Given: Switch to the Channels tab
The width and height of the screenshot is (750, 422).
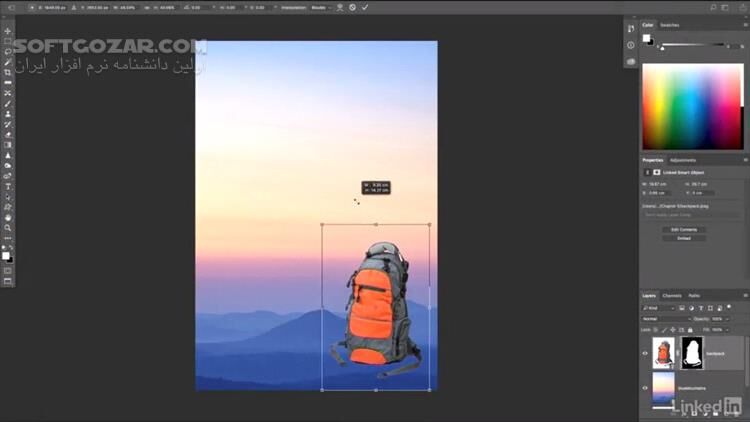Looking at the screenshot, I should point(672,295).
